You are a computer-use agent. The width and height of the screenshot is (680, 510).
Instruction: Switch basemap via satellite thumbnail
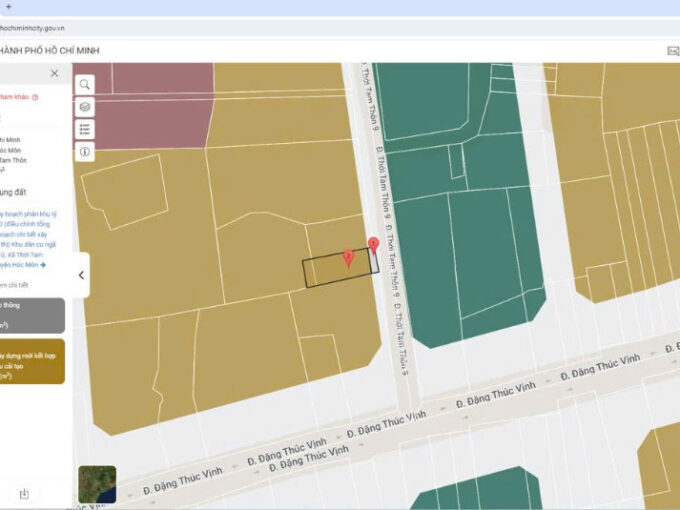[x=97, y=484]
